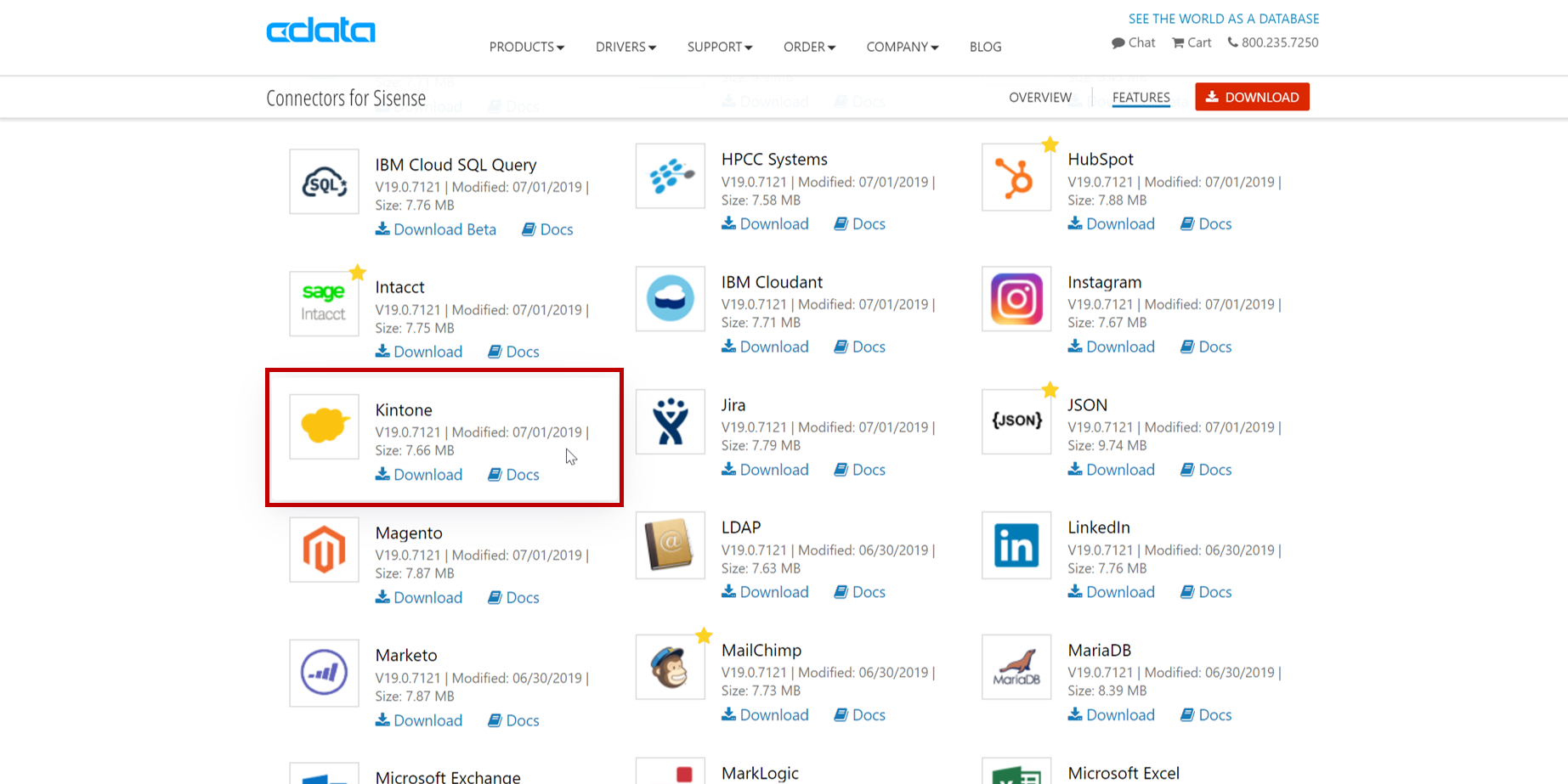
Task: Click the Magento logo
Action: (x=324, y=550)
